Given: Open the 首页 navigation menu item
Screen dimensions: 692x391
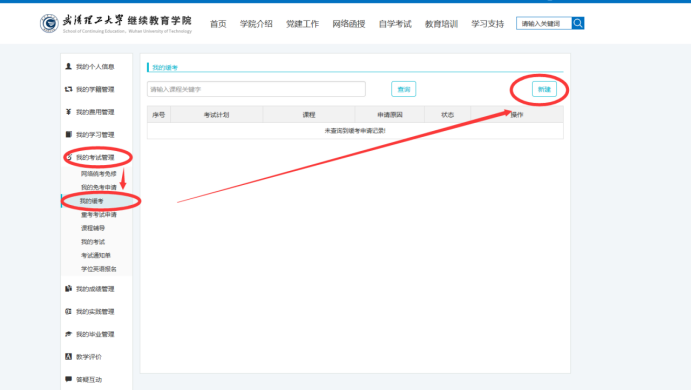Looking at the screenshot, I should (x=218, y=24).
